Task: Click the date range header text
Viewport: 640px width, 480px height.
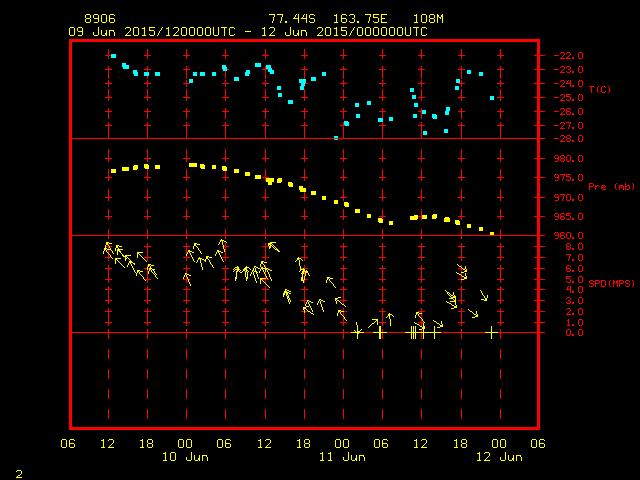Action: tap(248, 32)
